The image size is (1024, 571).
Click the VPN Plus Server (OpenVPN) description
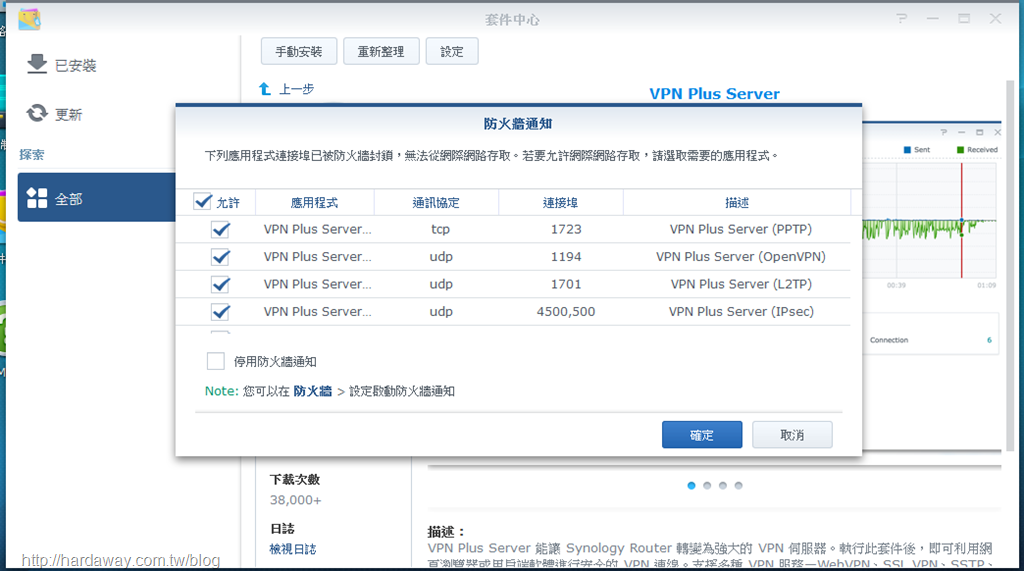pos(741,257)
